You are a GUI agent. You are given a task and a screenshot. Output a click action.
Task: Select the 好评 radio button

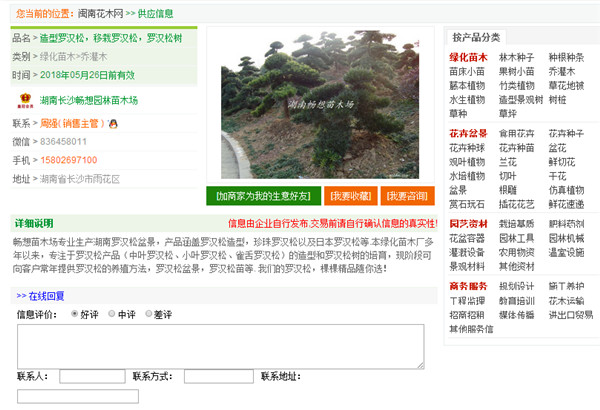click(74, 314)
